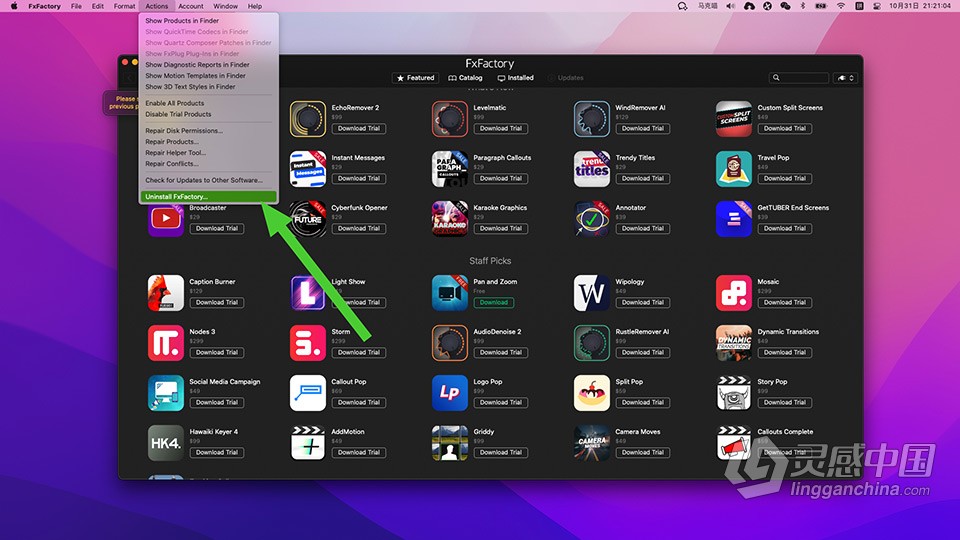Click Download Trial for EchoRemover 2
The image size is (960, 540).
pos(359,129)
